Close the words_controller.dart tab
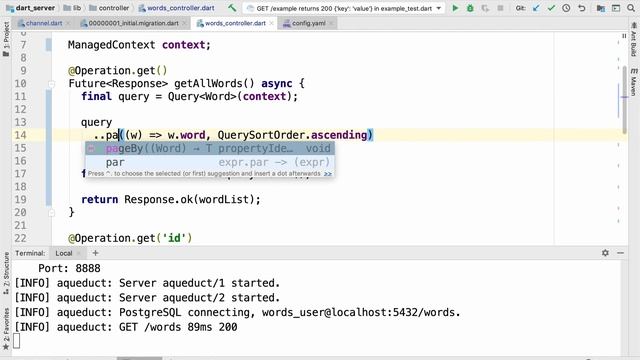 pos(271,23)
